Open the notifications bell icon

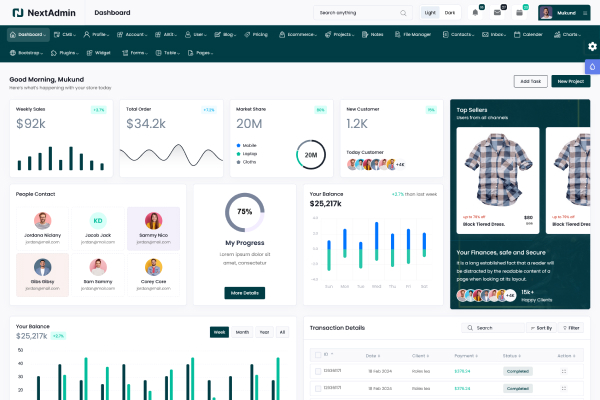[475, 13]
